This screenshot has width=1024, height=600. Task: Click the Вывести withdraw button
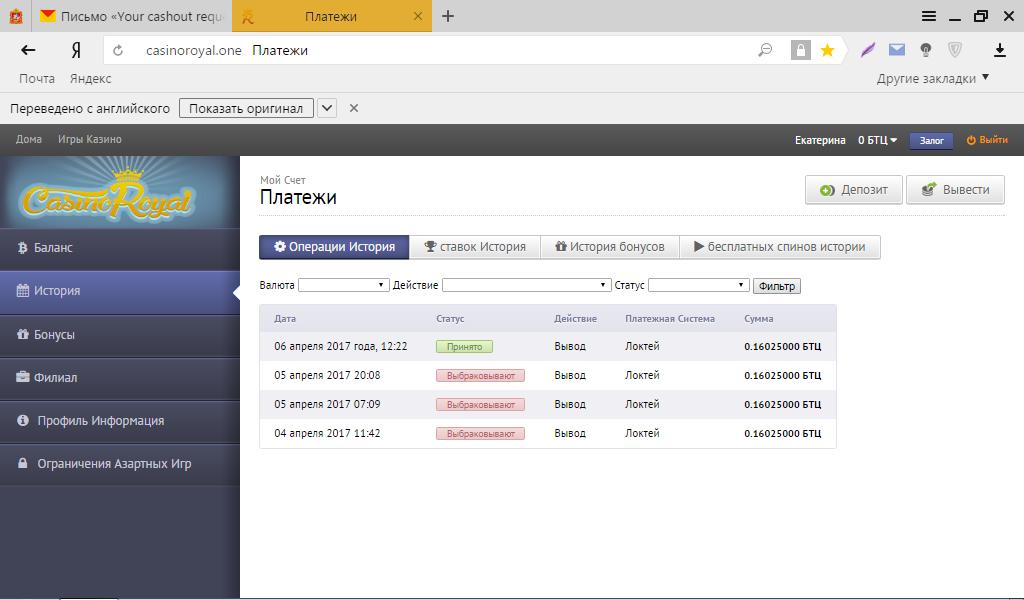[x=955, y=190]
